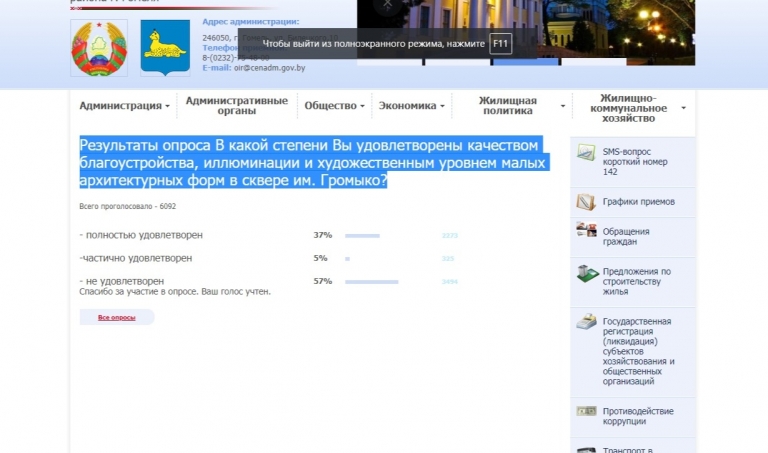
Task: Click the Государственная регистрация cash register icon
Action: pyautogui.click(x=586, y=322)
